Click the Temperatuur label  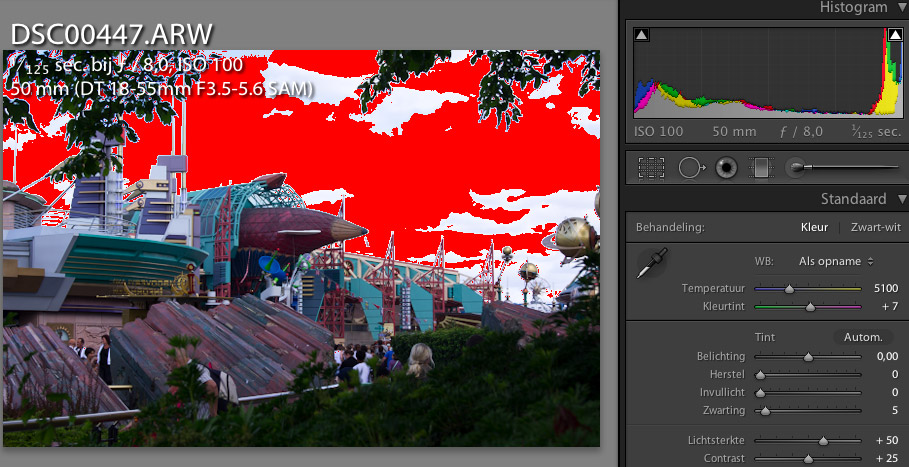tap(713, 289)
